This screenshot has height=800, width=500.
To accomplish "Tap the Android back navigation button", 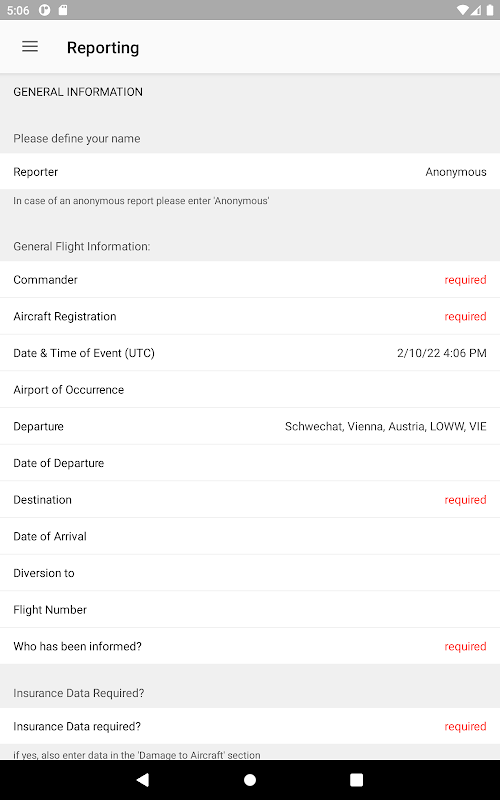I will tap(143, 779).
